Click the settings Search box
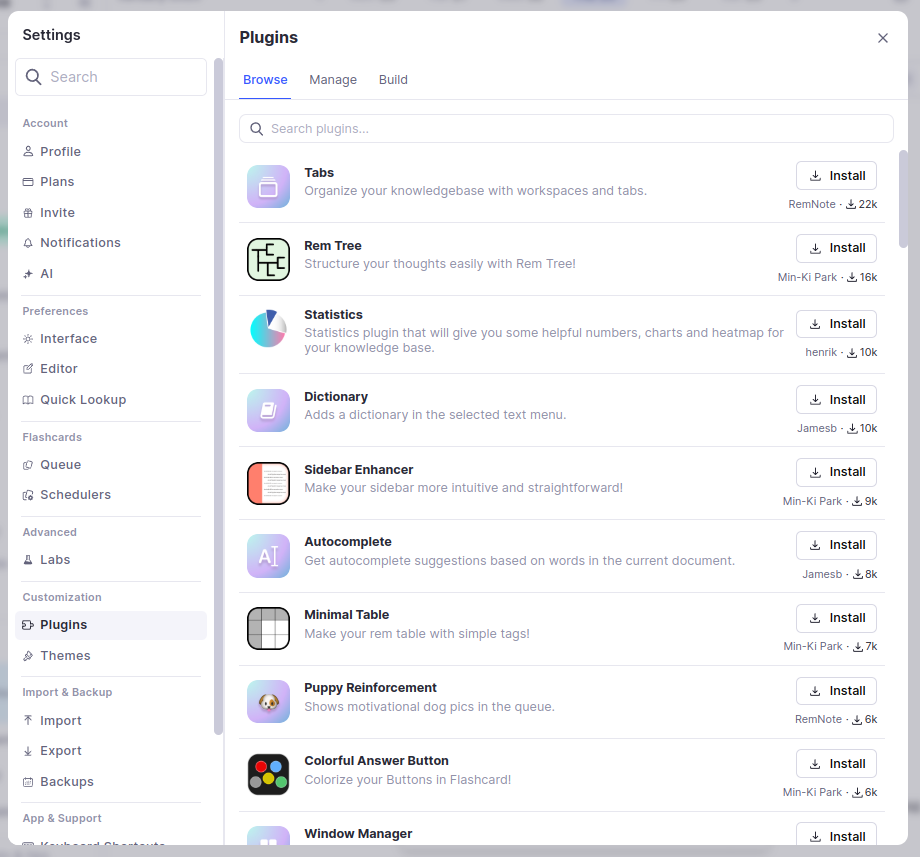This screenshot has width=920, height=857. point(111,77)
